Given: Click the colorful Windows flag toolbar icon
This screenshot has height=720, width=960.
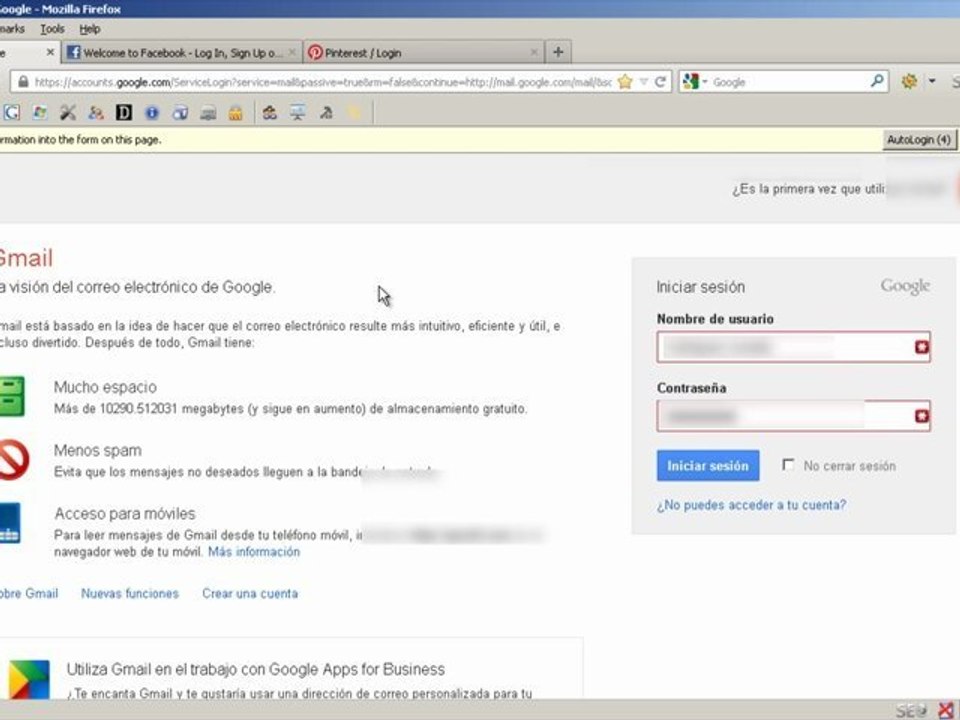Looking at the screenshot, I should point(40,113).
